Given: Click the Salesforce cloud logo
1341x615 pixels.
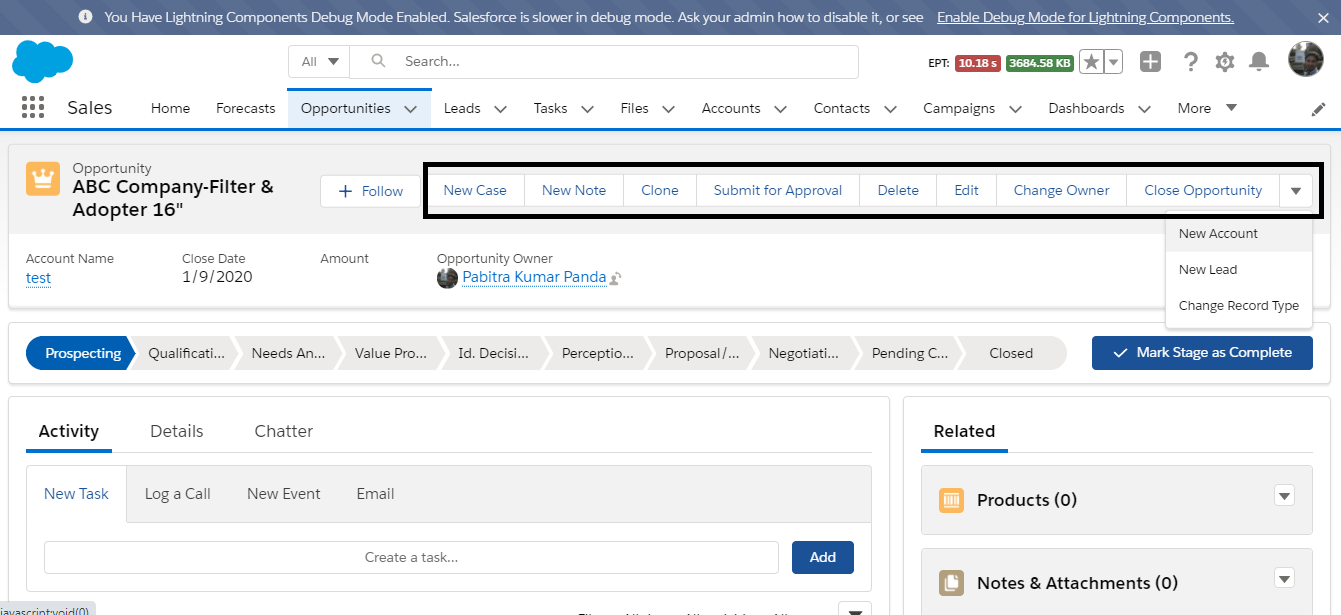Looking at the screenshot, I should click(x=42, y=61).
